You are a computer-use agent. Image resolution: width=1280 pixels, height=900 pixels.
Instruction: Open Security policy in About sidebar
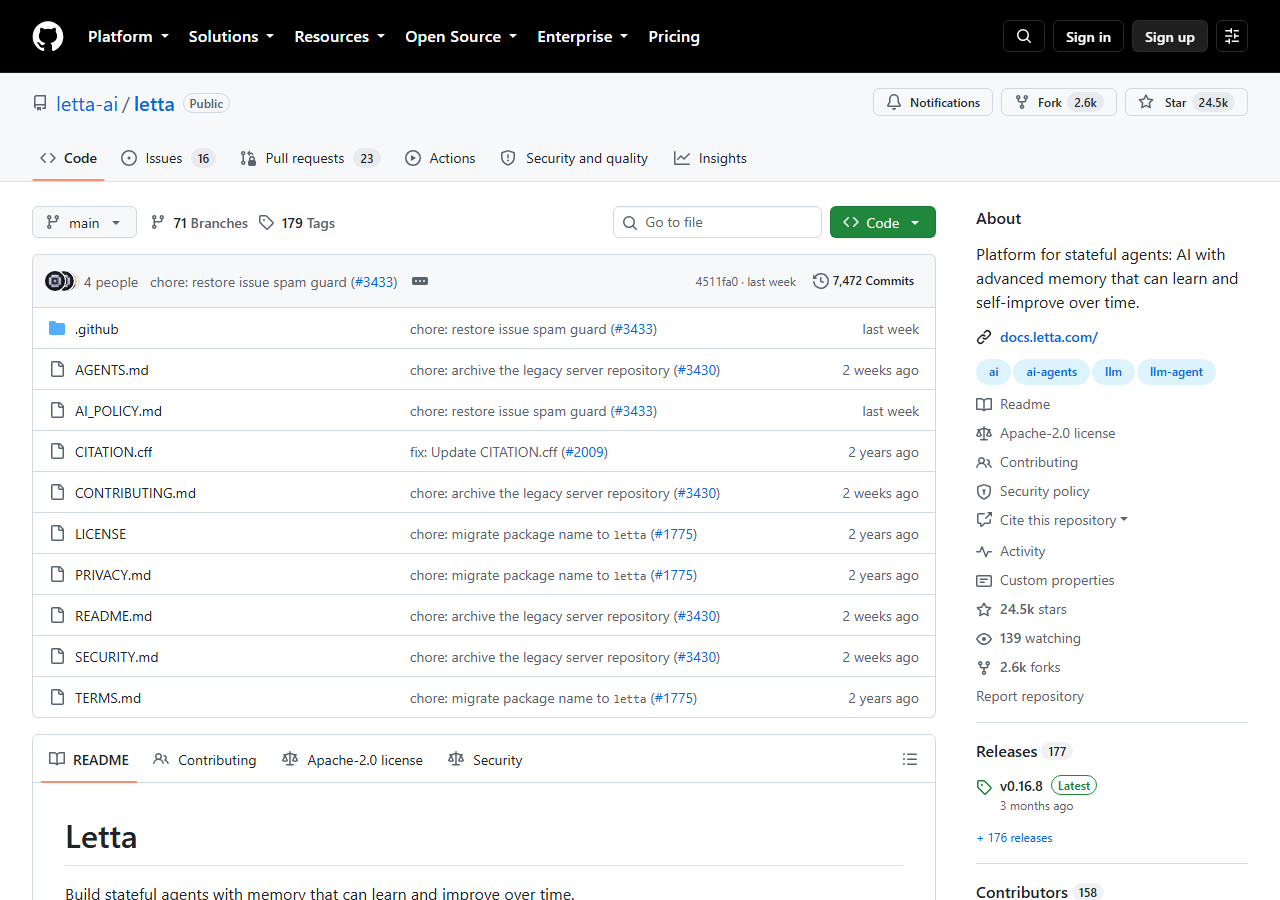click(1033, 491)
